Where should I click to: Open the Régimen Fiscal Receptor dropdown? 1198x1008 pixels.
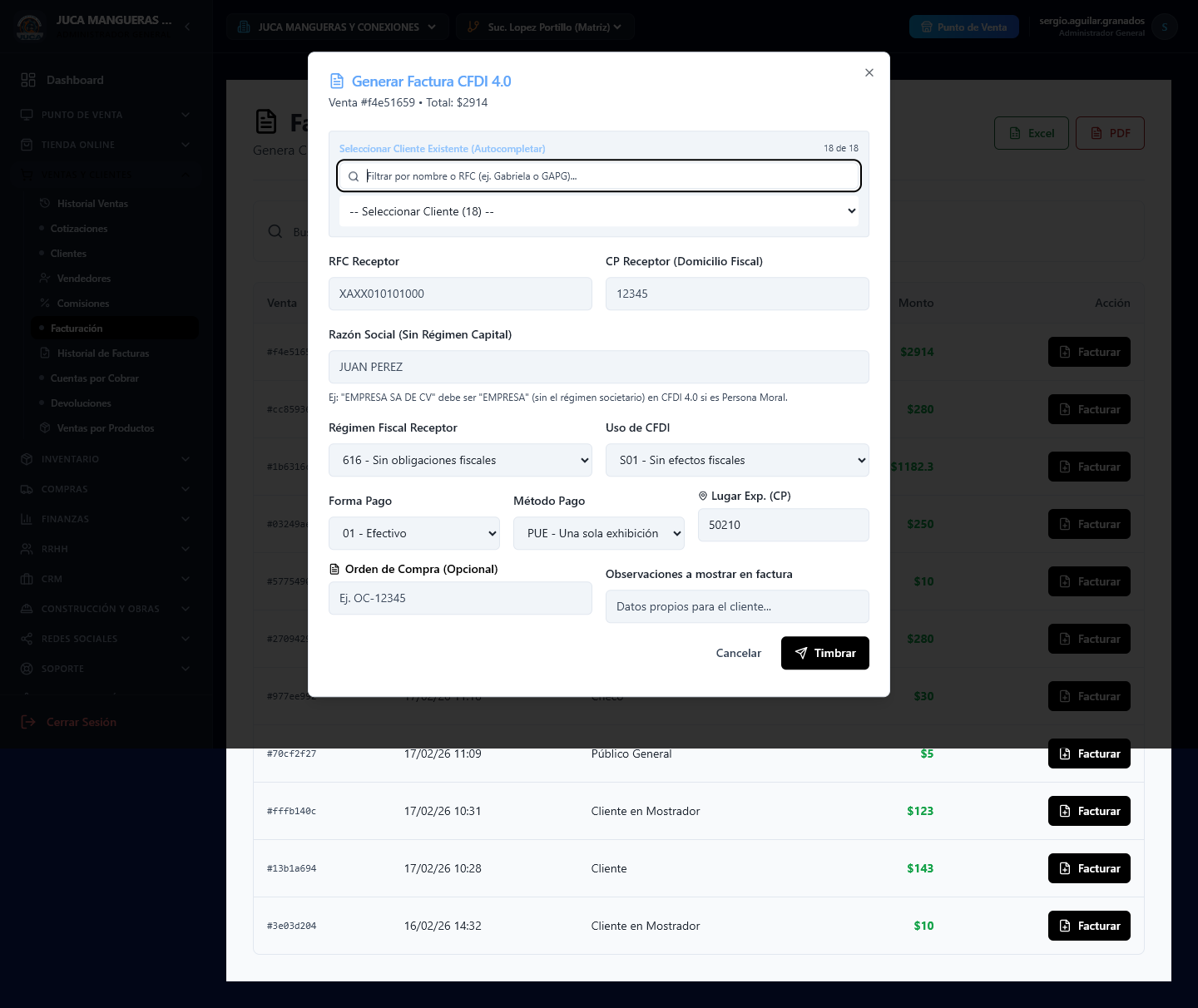[x=460, y=460]
